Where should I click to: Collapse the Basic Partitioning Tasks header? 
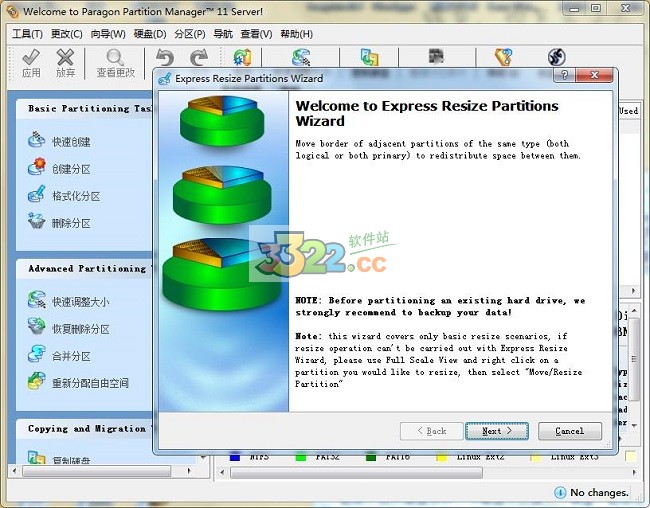[x=85, y=109]
